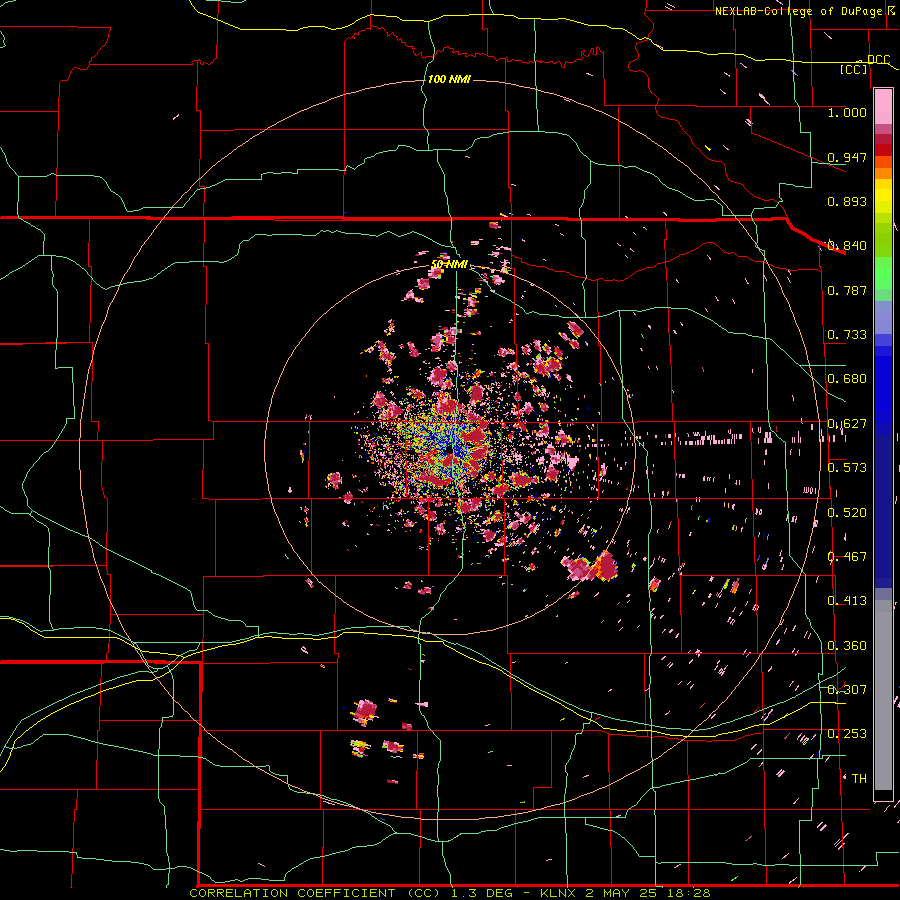Click the 0.893 color scale value
This screenshot has height=900, width=900.
[x=847, y=201]
